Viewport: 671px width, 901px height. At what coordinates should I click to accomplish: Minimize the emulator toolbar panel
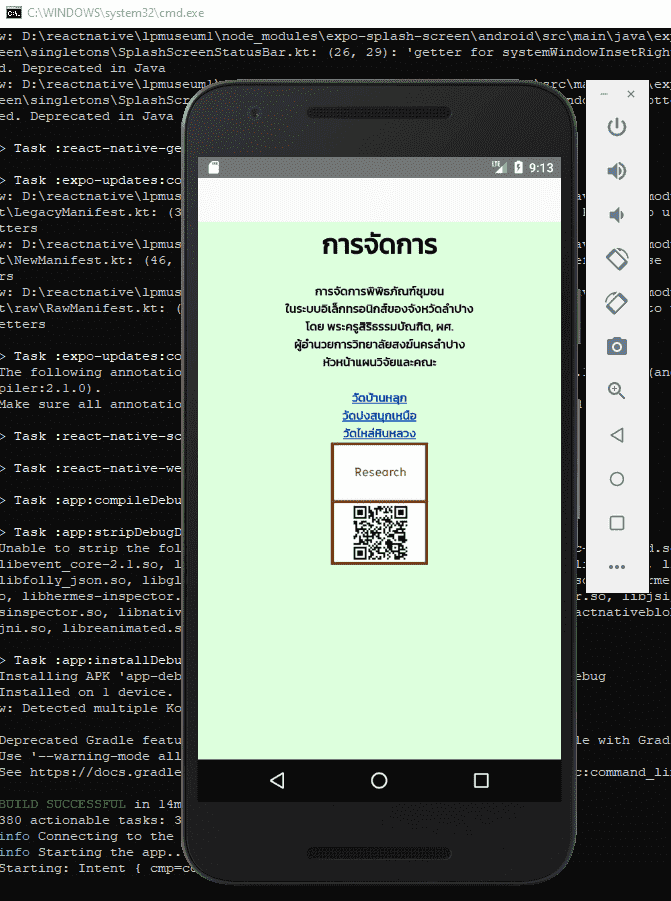pos(603,94)
